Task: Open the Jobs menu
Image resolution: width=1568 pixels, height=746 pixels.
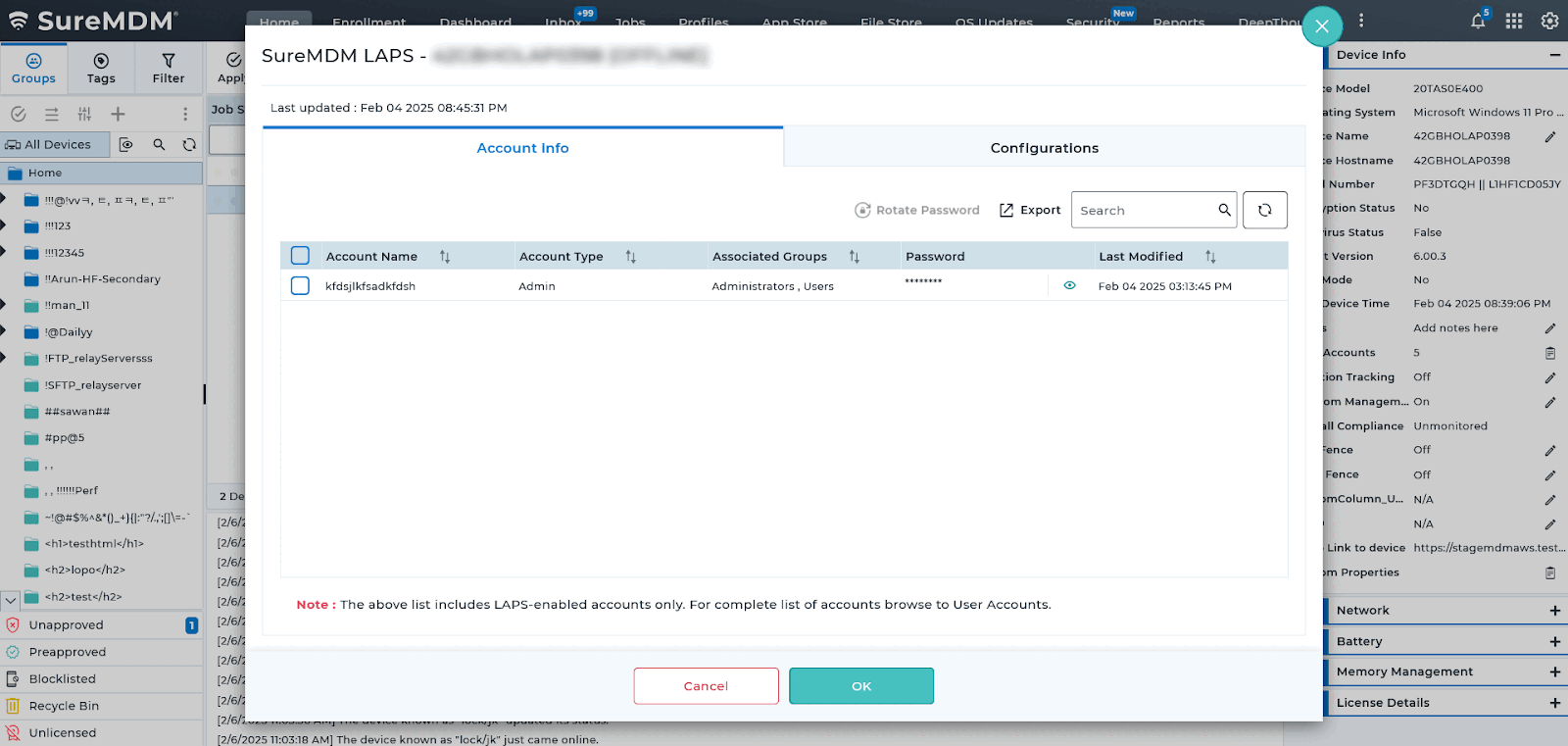Action: (x=630, y=22)
